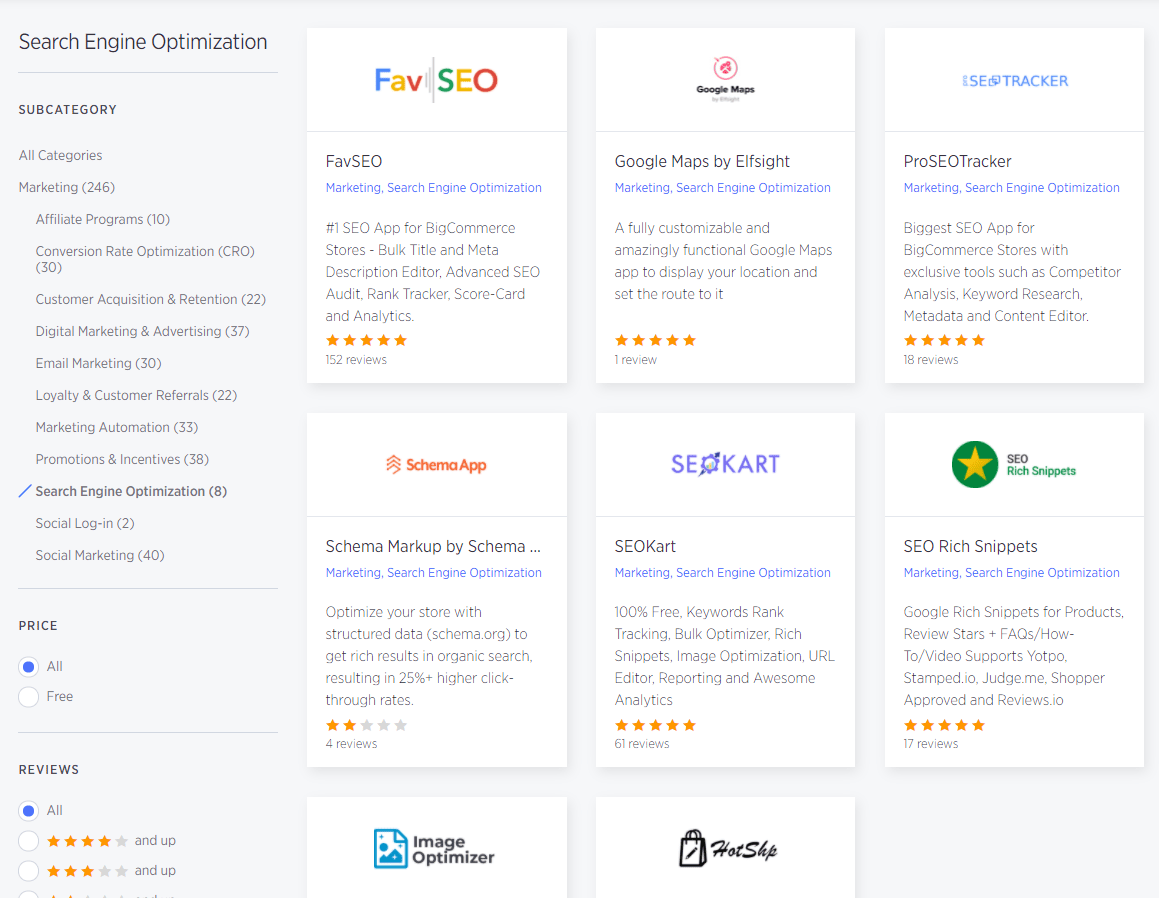Click the FavSEO star rating

point(367,340)
